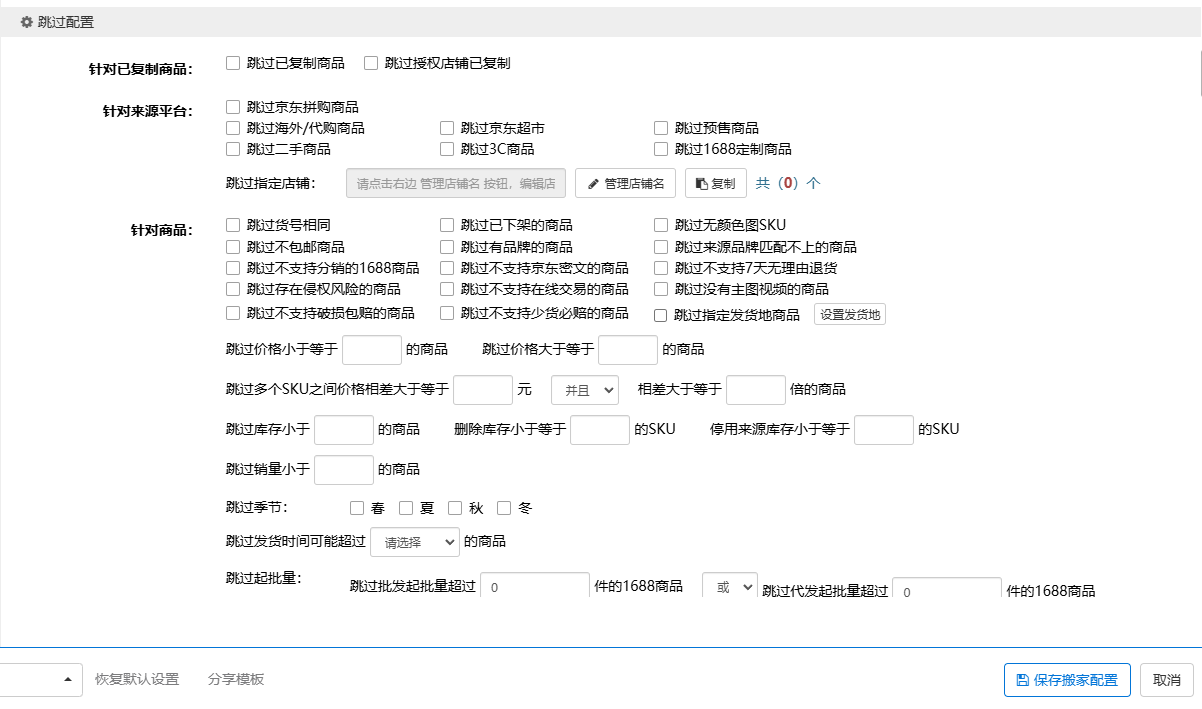The image size is (1202, 709).
Task: Enable 跳过已复制商品 checkbox
Action: pyautogui.click(x=233, y=63)
